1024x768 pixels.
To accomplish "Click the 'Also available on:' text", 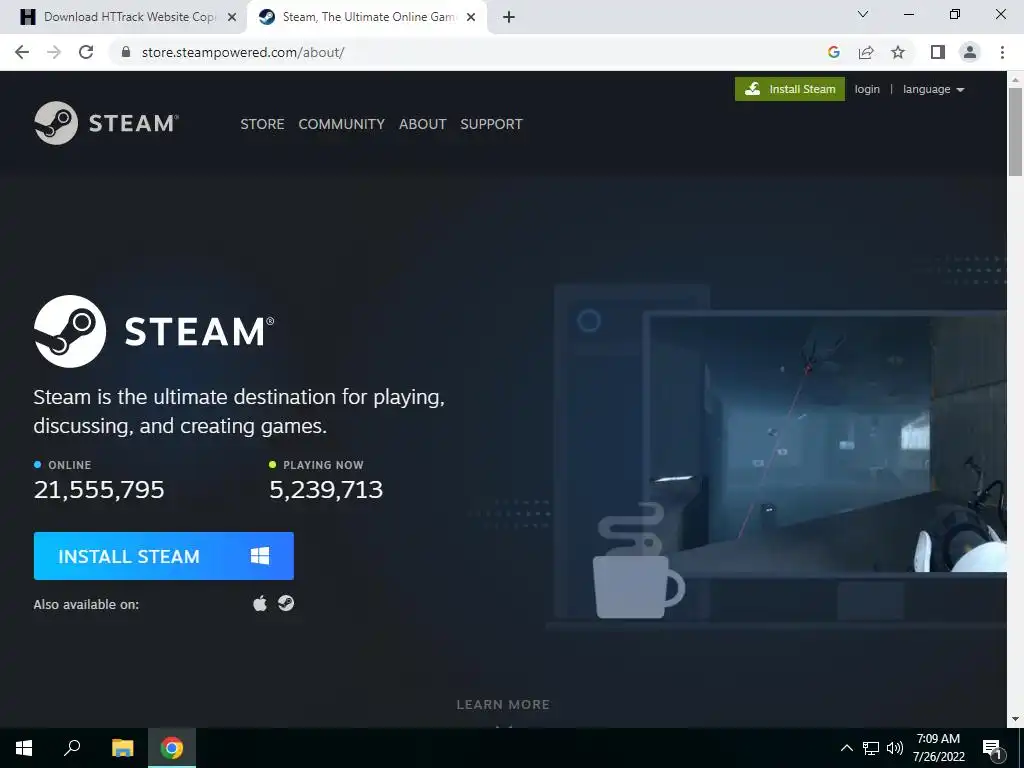I will pos(86,605).
